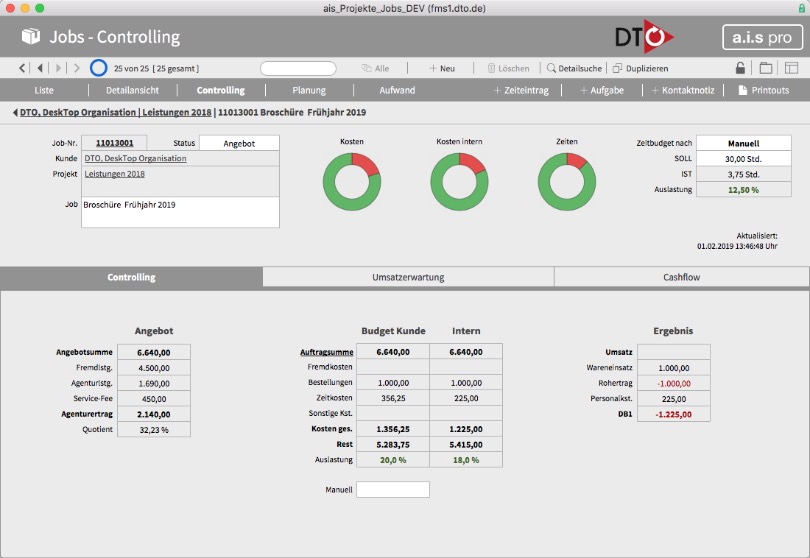Click Intern Zeitkosten 225,00
The width and height of the screenshot is (810, 558).
click(466, 398)
